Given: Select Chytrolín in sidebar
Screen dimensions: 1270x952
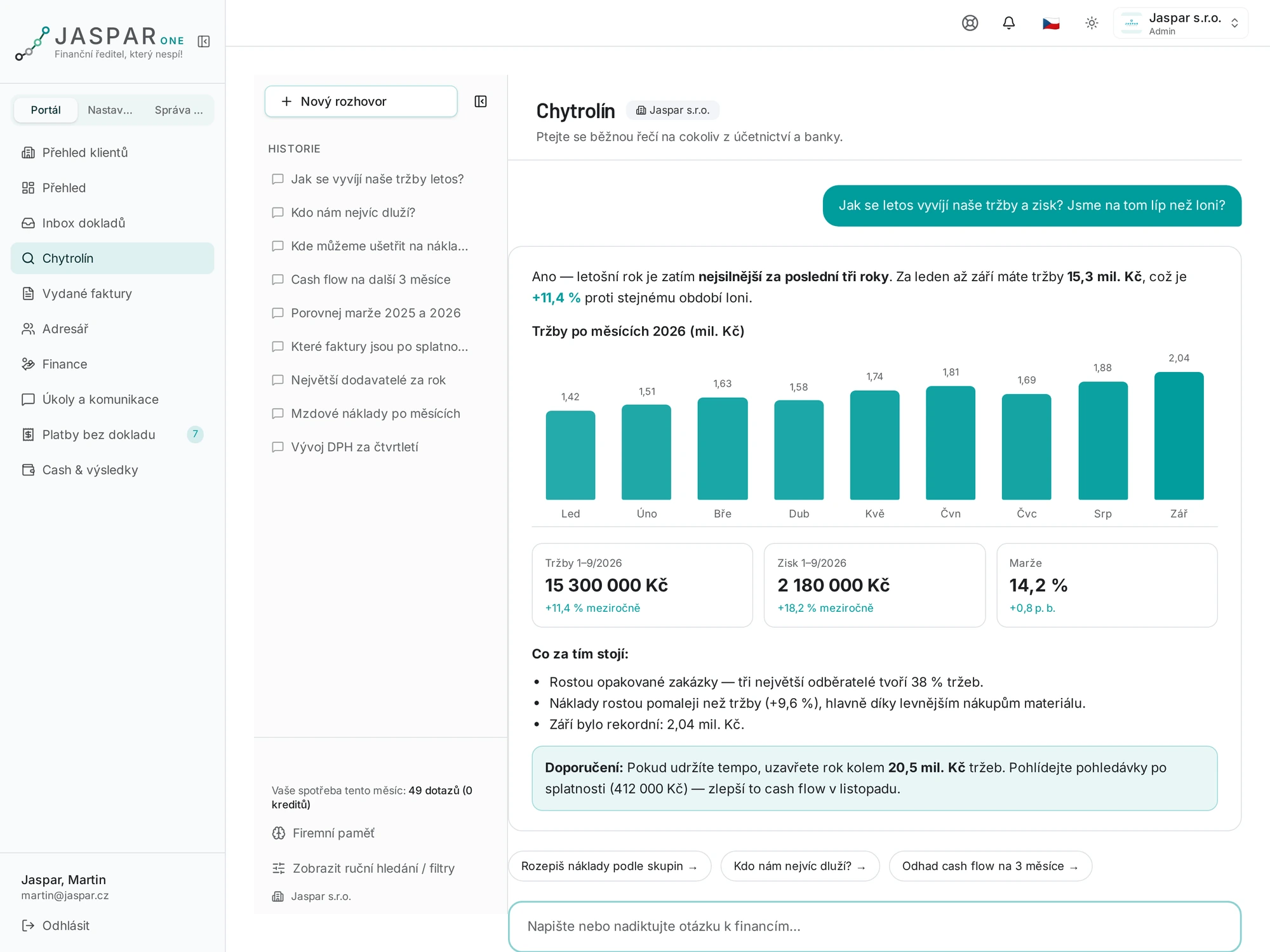Looking at the screenshot, I should coord(112,258).
